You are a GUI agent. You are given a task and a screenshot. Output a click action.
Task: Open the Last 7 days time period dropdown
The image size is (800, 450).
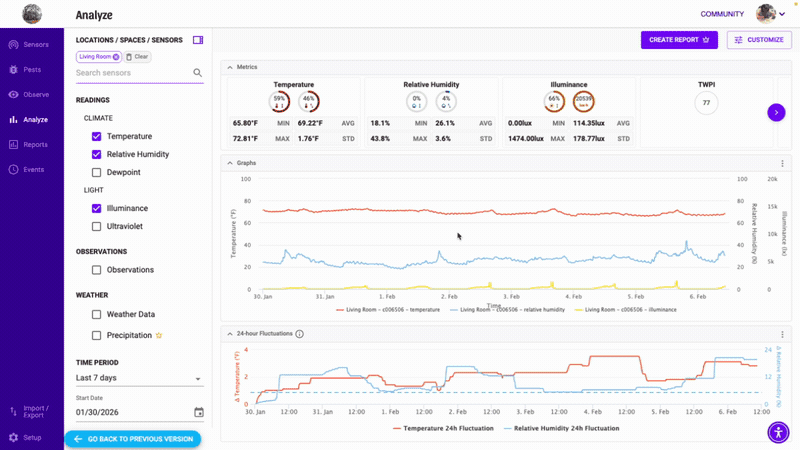[139, 378]
